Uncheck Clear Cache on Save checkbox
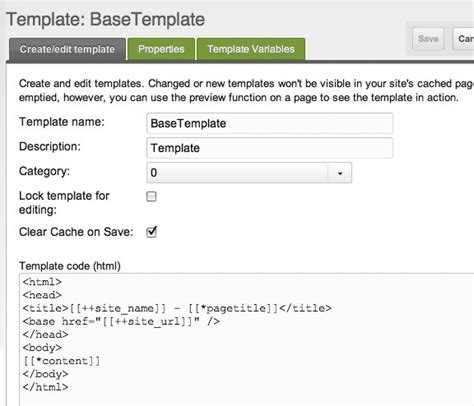Screen dimensions: 474x406 (x=151, y=232)
